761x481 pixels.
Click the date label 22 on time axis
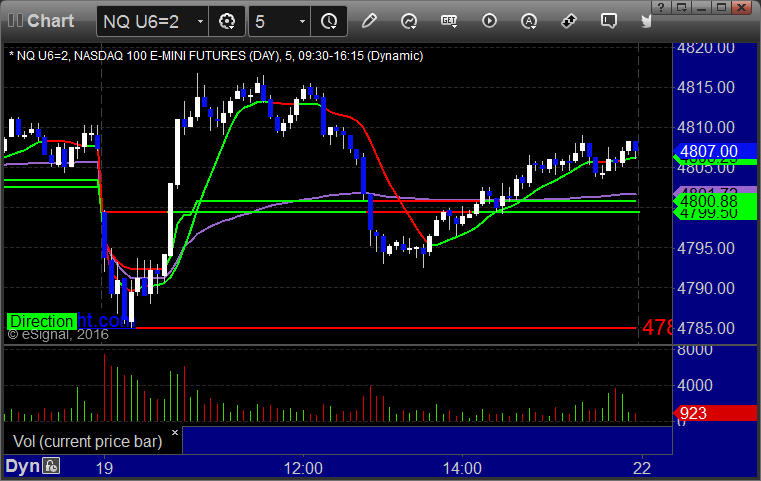coord(642,468)
